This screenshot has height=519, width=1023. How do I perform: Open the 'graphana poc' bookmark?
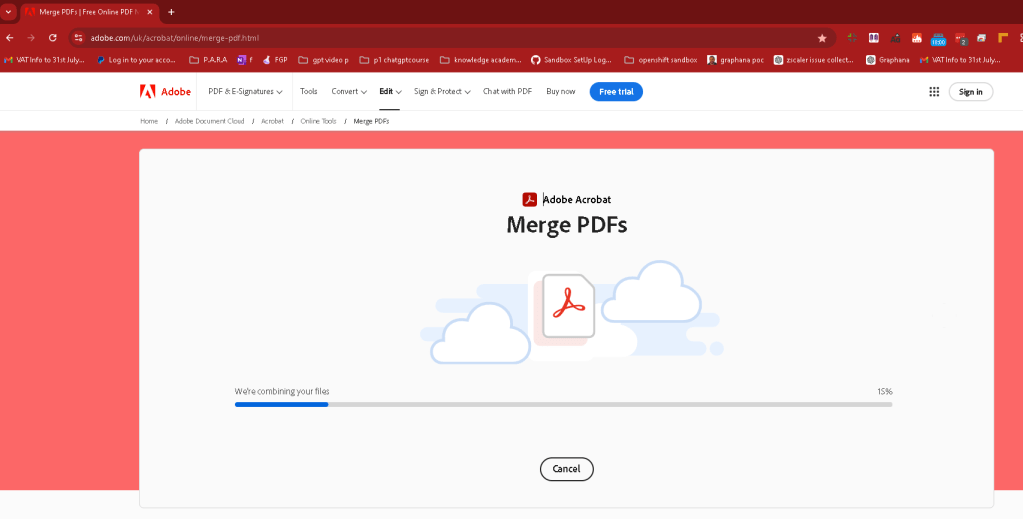(x=735, y=59)
